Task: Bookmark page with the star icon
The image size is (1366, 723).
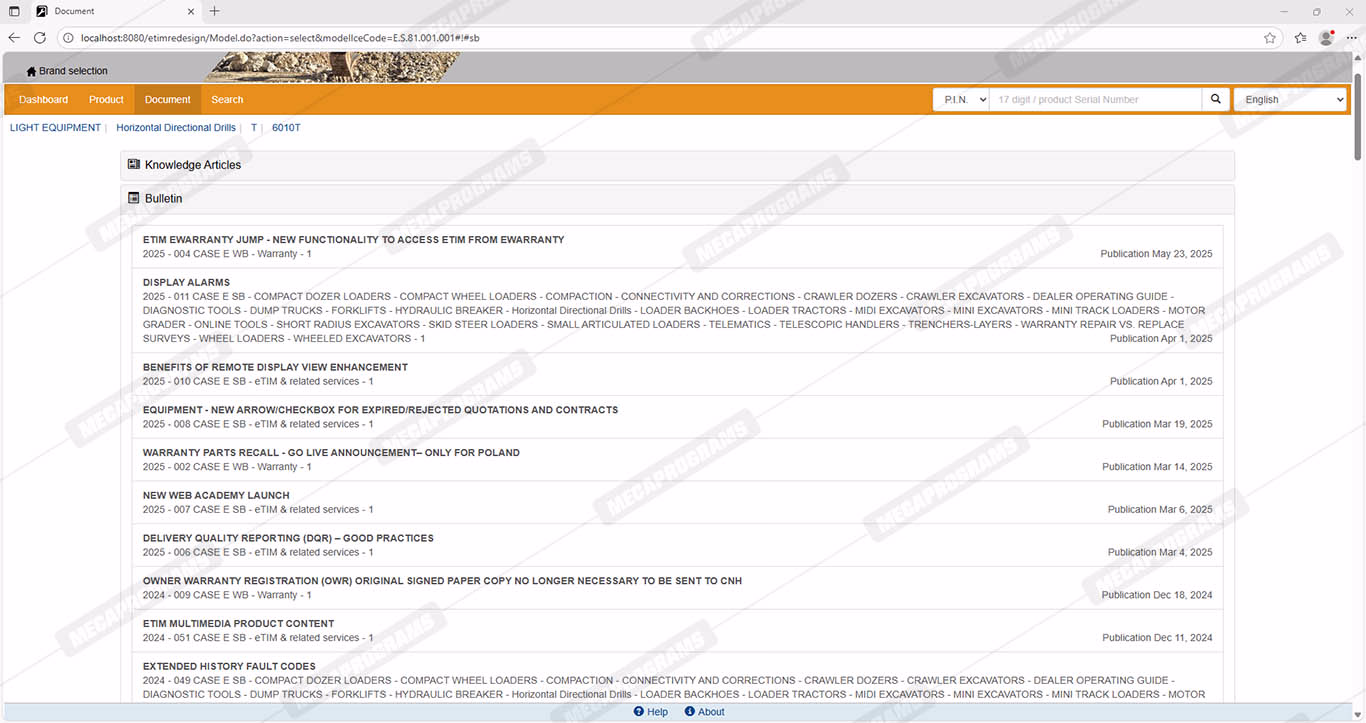Action: [1269, 38]
